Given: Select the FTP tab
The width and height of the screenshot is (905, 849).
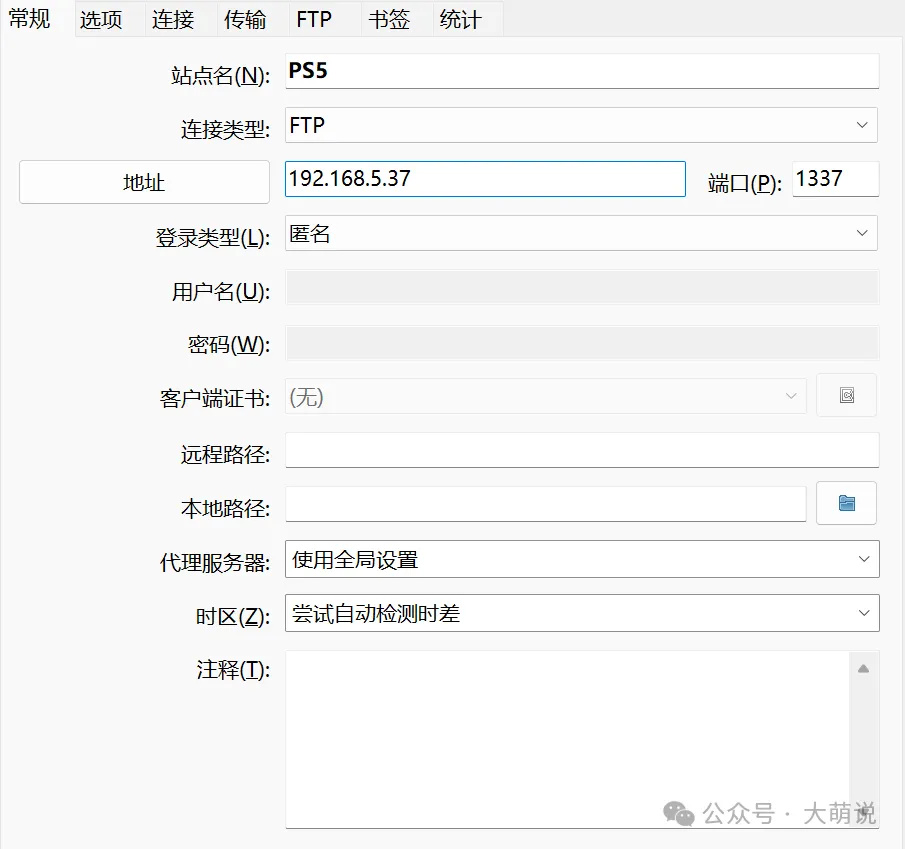Looking at the screenshot, I should tap(314, 20).
